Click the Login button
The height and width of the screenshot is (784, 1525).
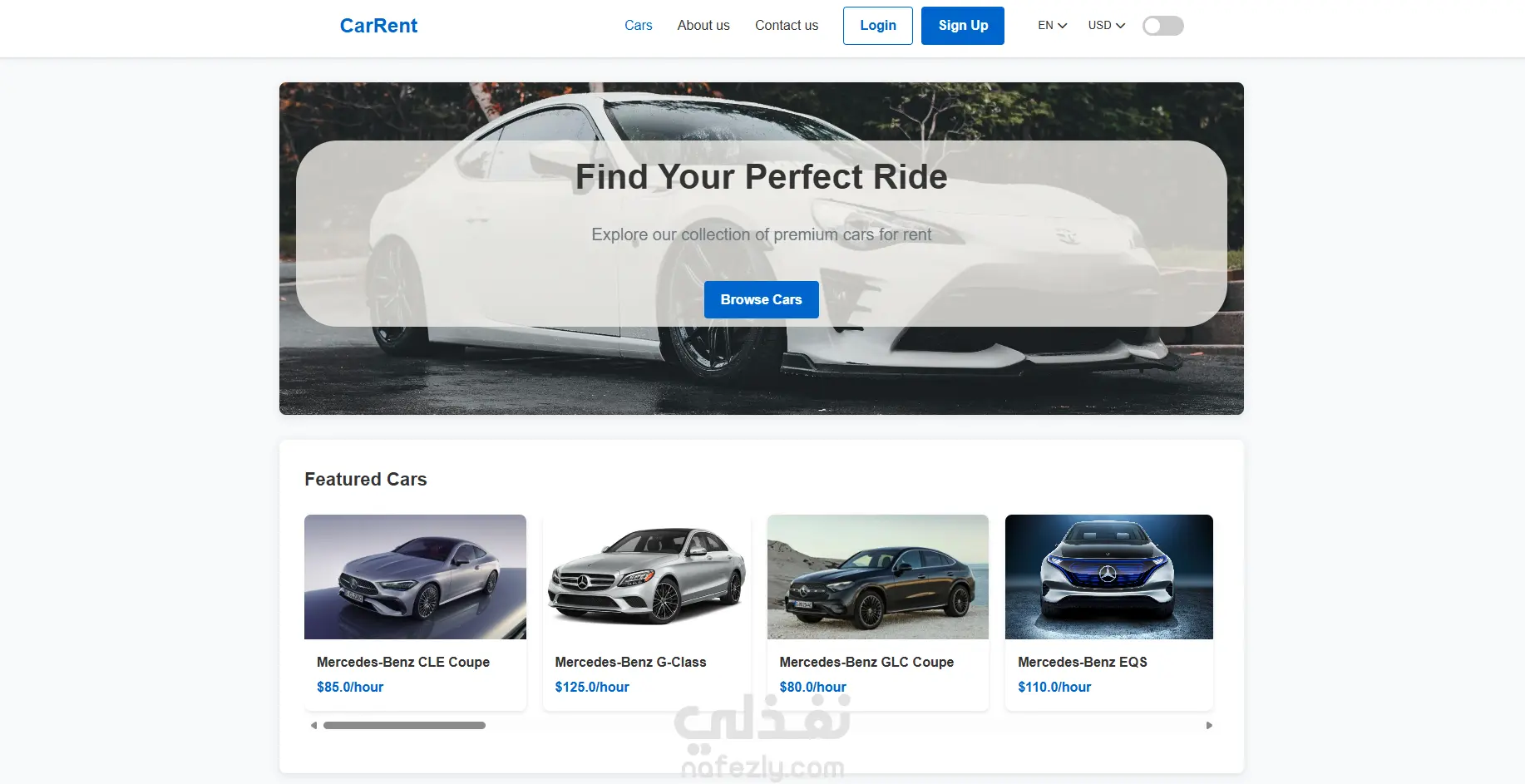[x=878, y=26]
